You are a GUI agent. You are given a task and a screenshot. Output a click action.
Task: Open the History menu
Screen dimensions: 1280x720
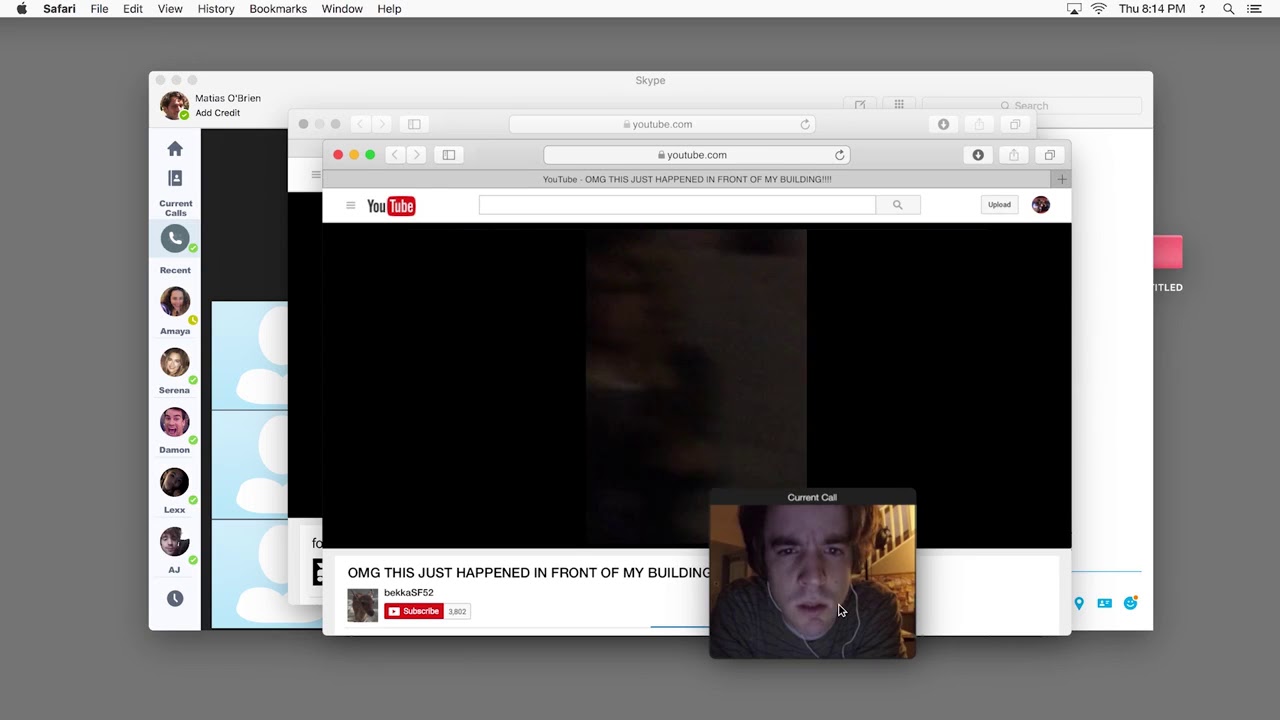pyautogui.click(x=216, y=9)
